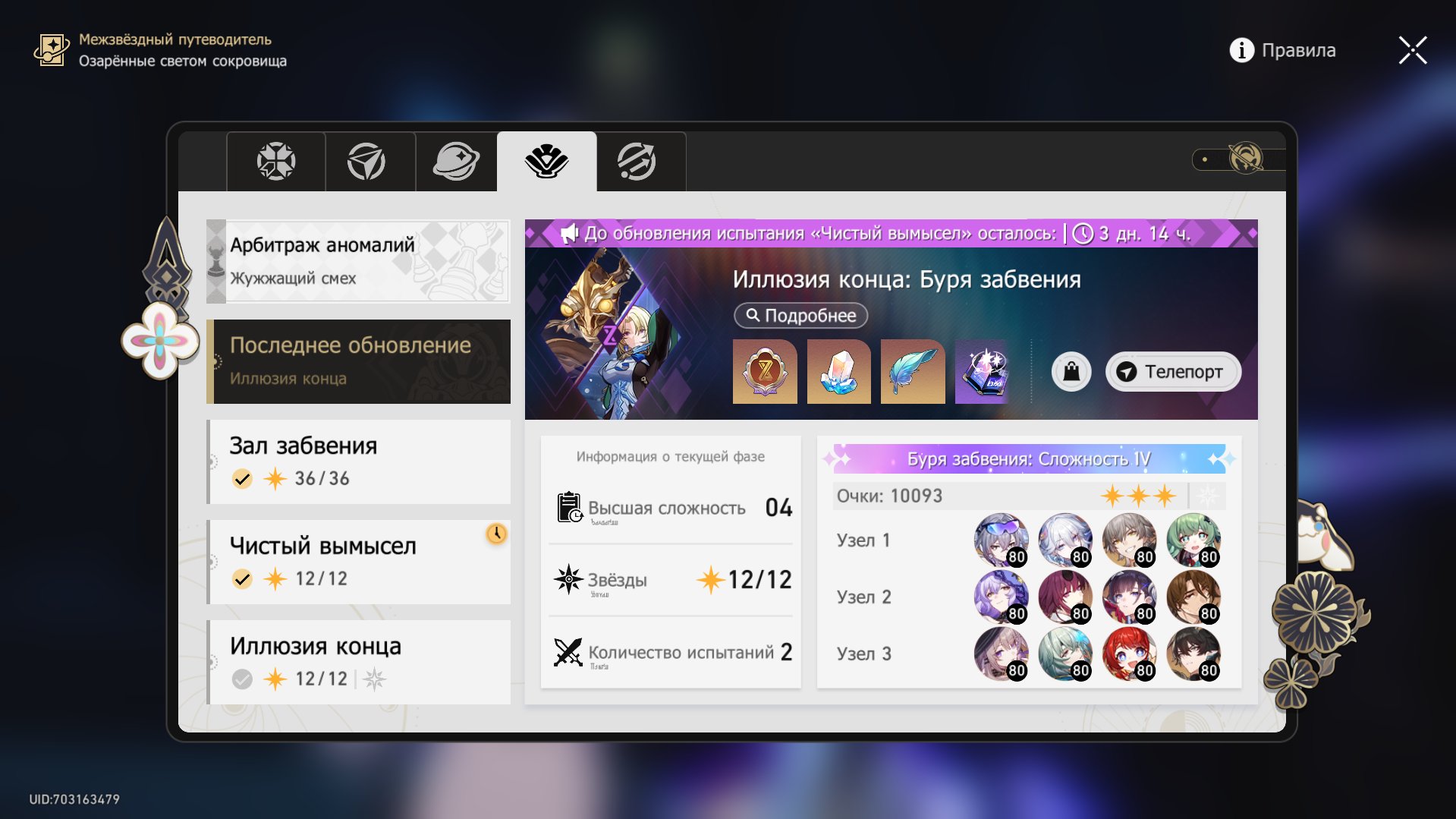
Task: Select first character portrait in Узел 1
Action: point(1001,540)
